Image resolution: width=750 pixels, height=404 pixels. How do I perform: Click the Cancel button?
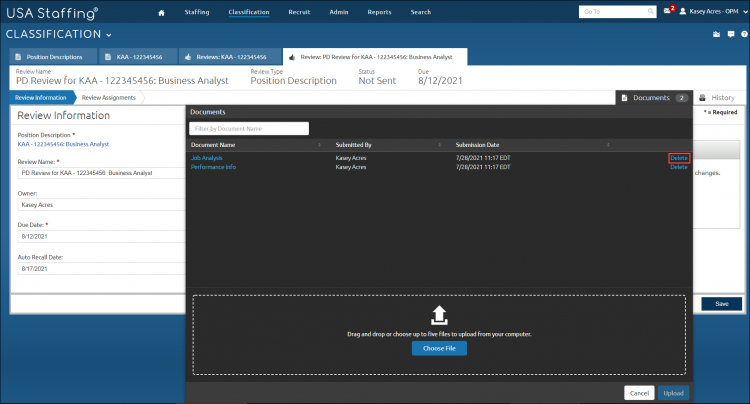[x=639, y=393]
